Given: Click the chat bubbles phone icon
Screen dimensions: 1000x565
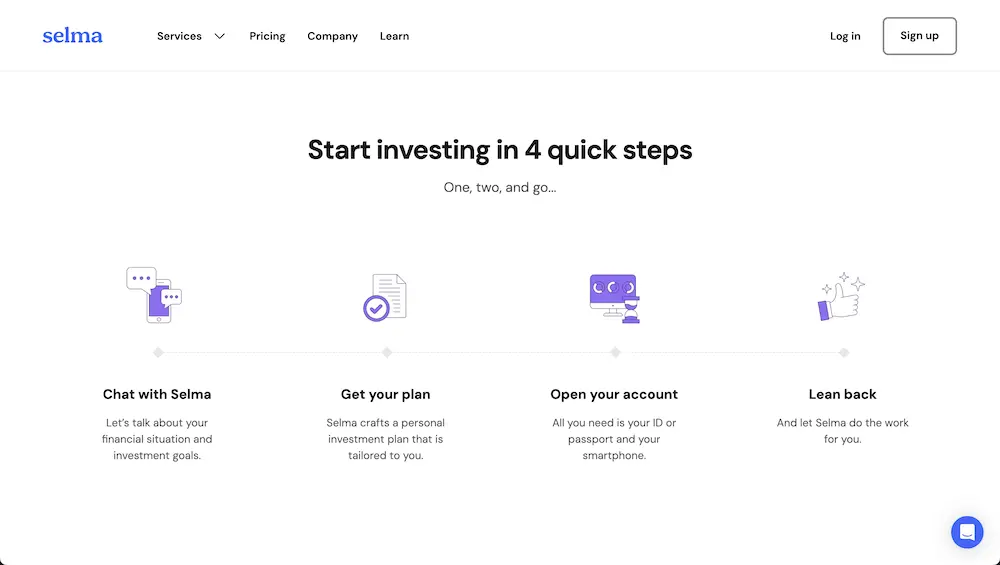Looking at the screenshot, I should 155,295.
